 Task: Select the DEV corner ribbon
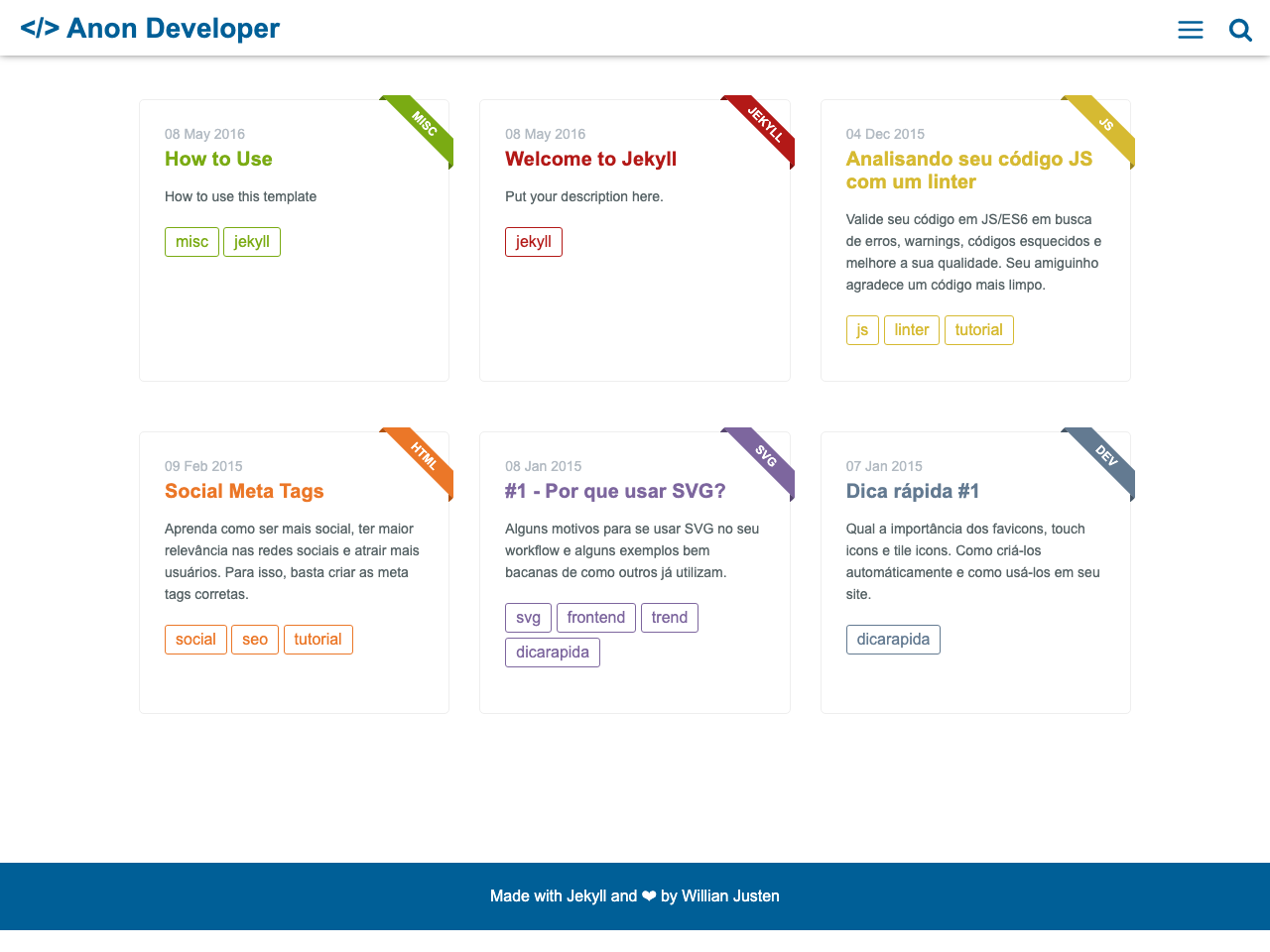pyautogui.click(x=1104, y=457)
